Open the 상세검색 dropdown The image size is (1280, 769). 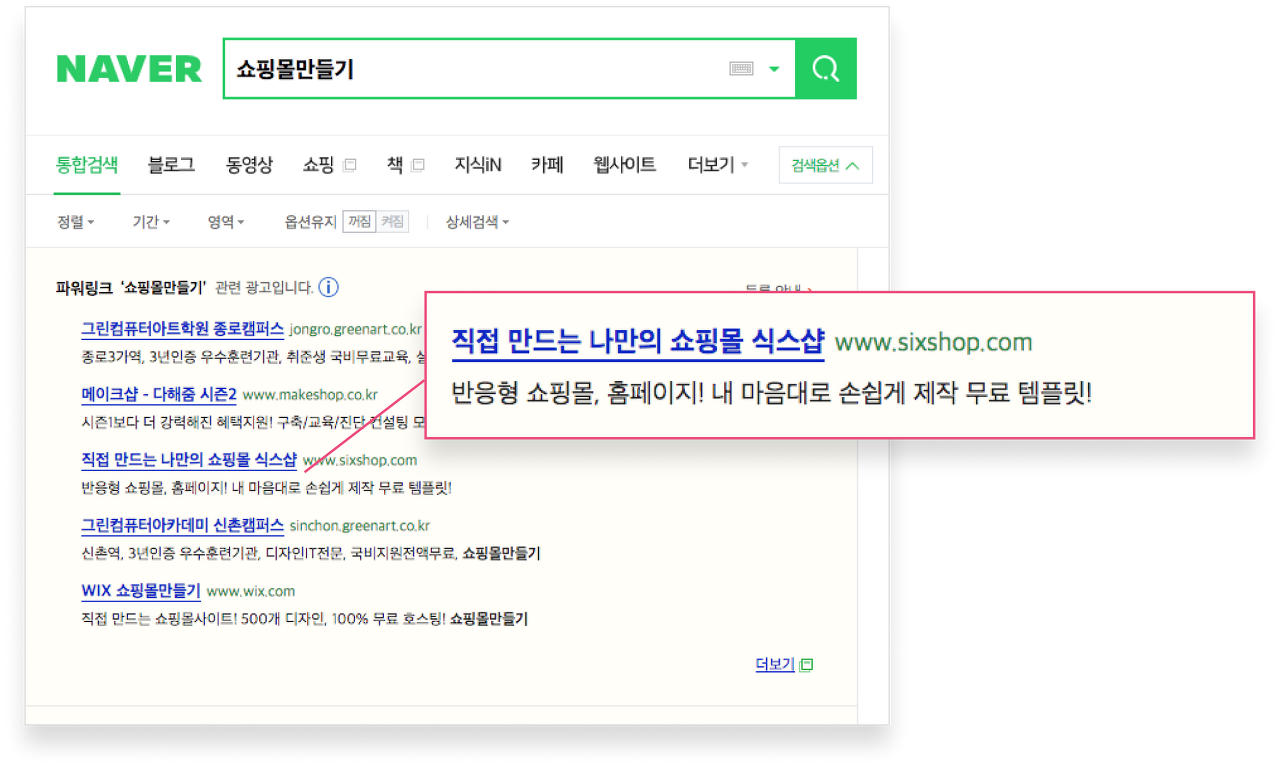(477, 222)
